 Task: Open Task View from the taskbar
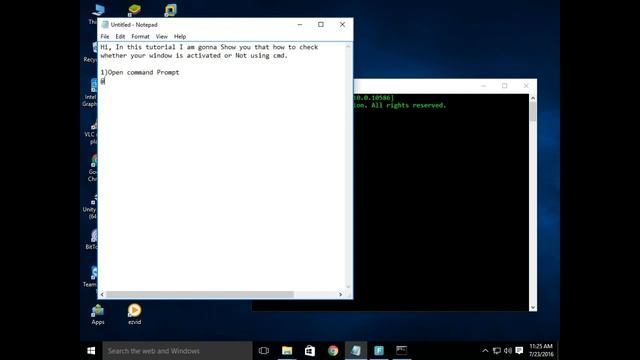point(264,351)
